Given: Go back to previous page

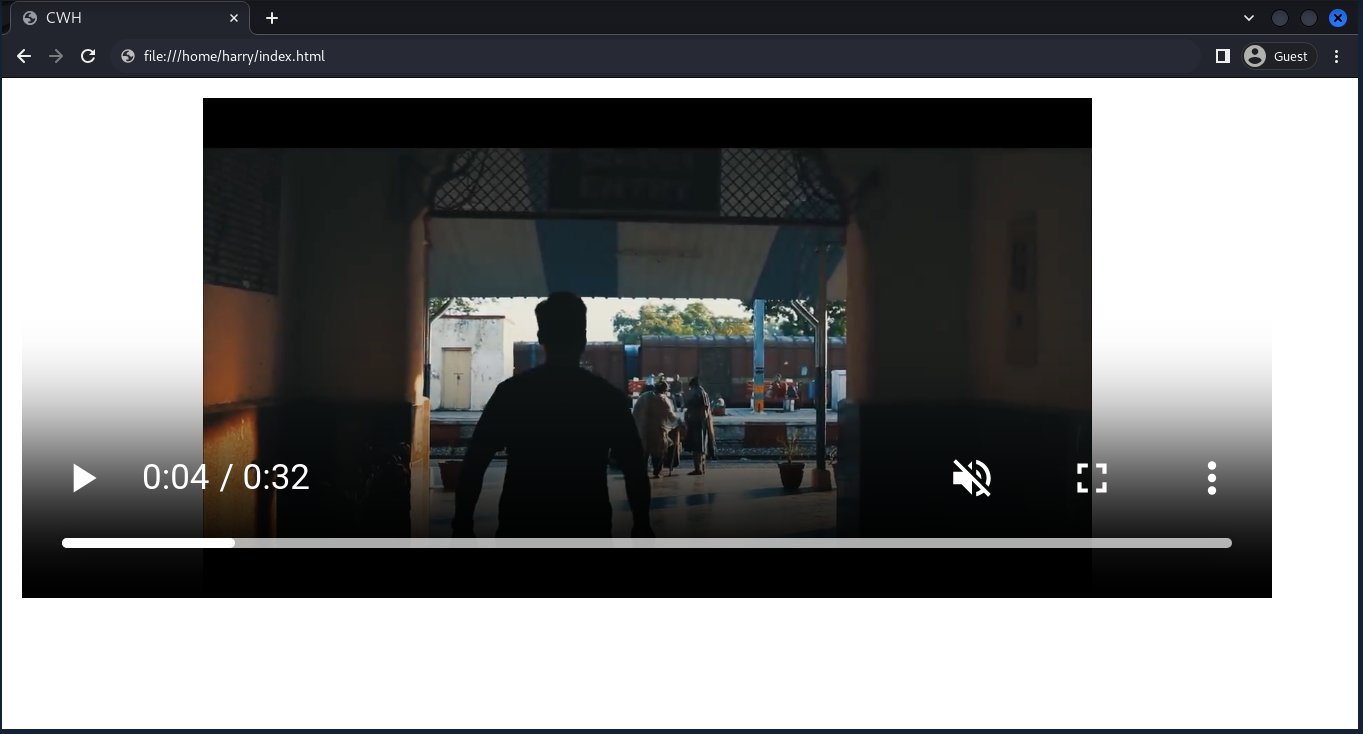Looking at the screenshot, I should [24, 56].
